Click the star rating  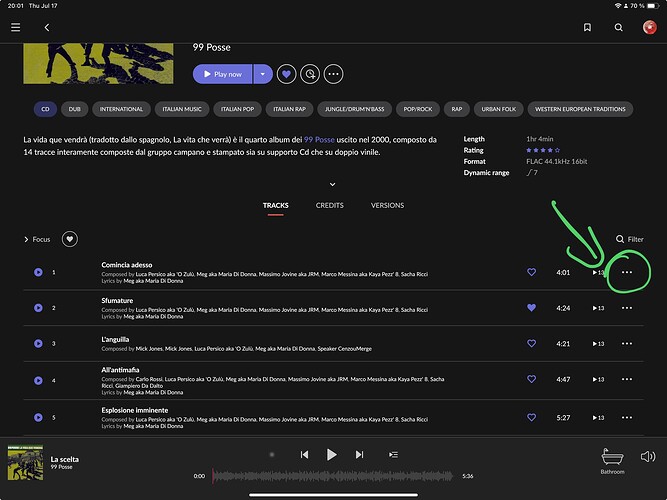tap(543, 150)
